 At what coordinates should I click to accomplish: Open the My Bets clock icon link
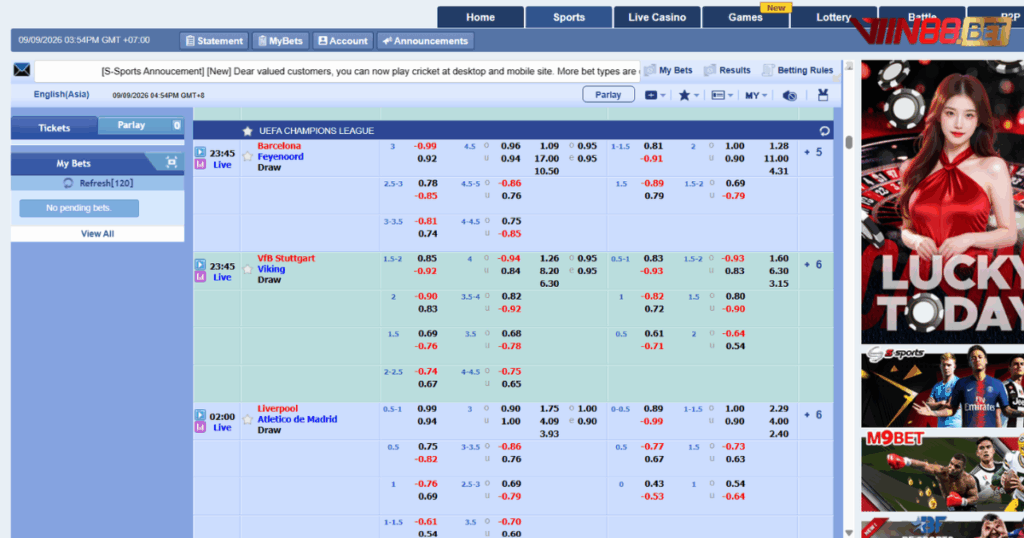650,70
